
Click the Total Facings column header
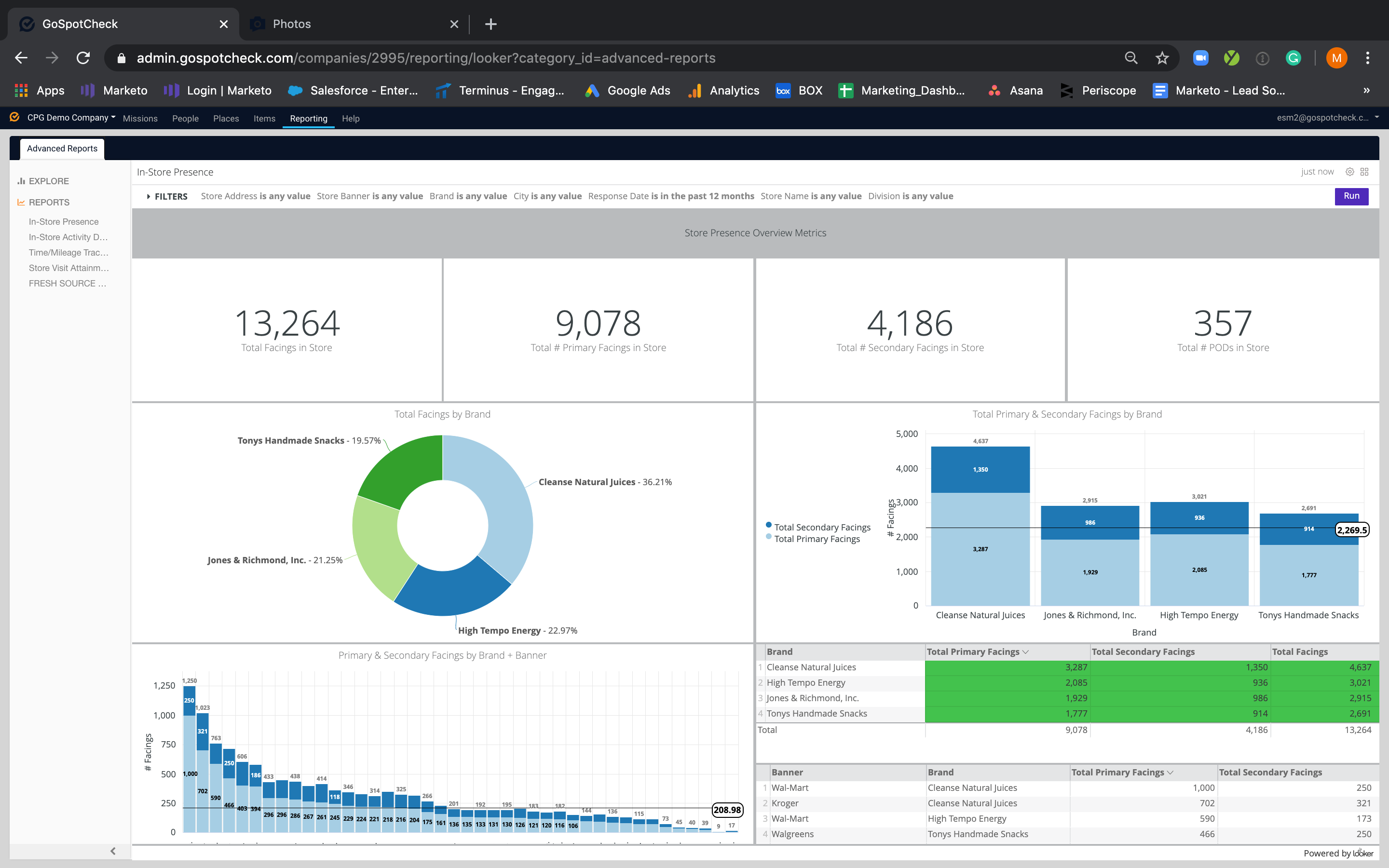click(x=1300, y=651)
